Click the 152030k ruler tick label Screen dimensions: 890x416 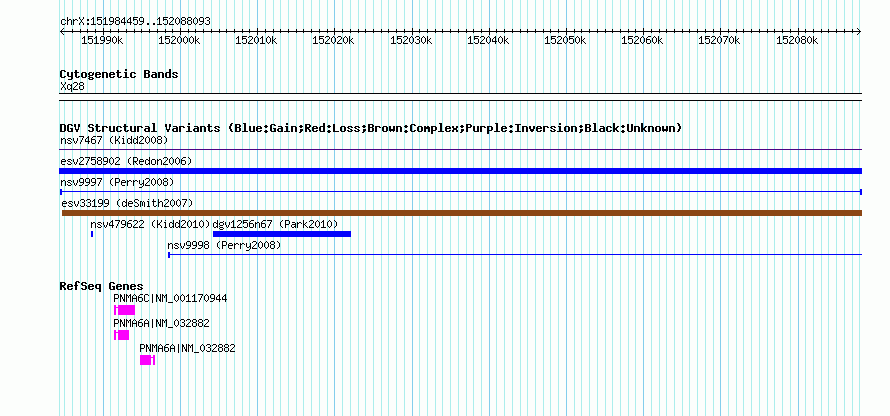coord(411,40)
